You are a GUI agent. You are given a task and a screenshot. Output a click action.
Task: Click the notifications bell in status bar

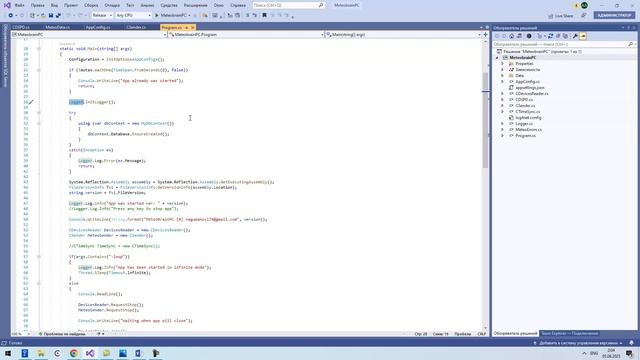[x=631, y=343]
